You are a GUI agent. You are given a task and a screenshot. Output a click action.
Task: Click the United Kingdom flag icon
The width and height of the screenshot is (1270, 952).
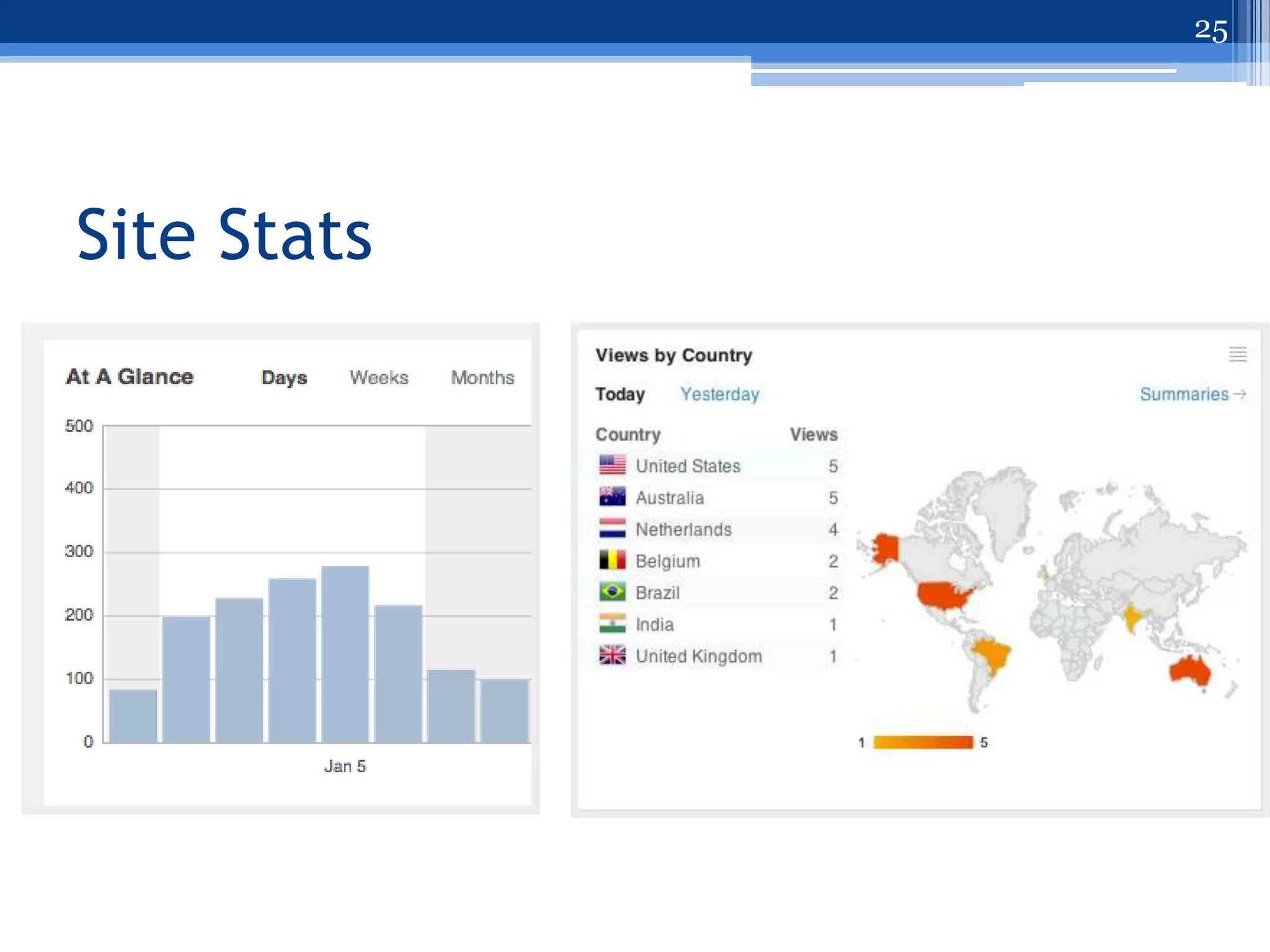click(612, 655)
